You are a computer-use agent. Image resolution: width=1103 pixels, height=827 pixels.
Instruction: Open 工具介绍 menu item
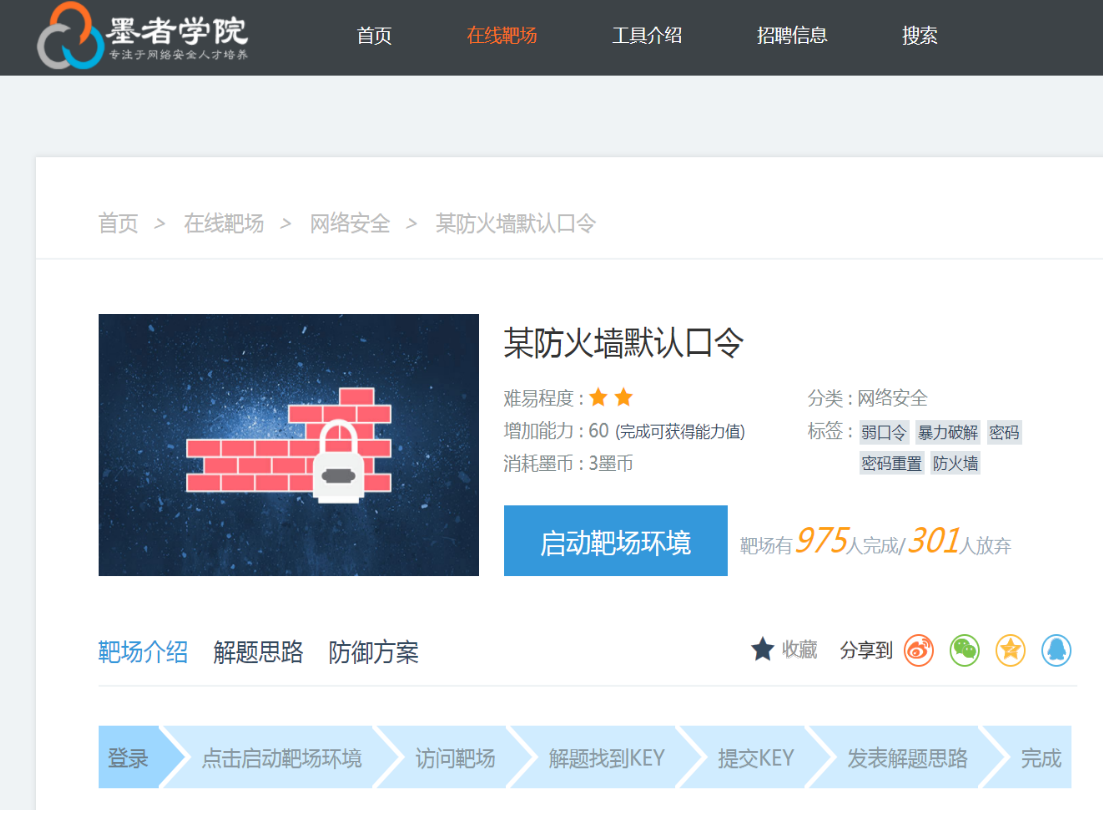(646, 35)
